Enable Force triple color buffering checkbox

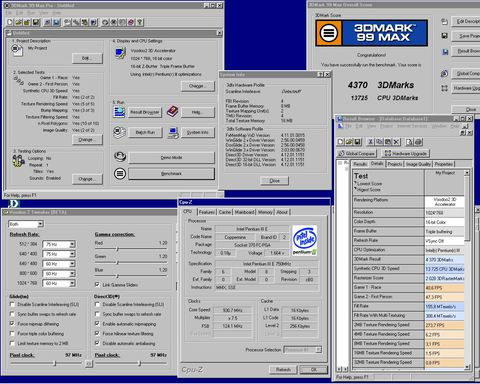point(12,333)
